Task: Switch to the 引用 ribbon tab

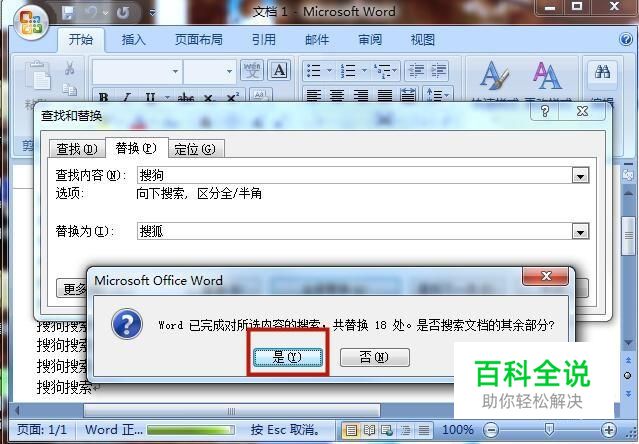Action: click(264, 40)
